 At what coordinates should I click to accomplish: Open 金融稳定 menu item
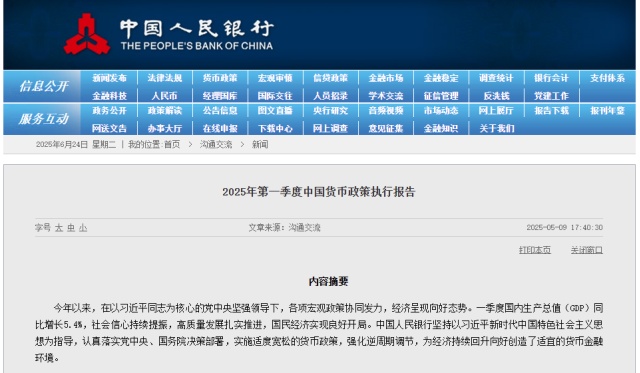click(x=441, y=78)
